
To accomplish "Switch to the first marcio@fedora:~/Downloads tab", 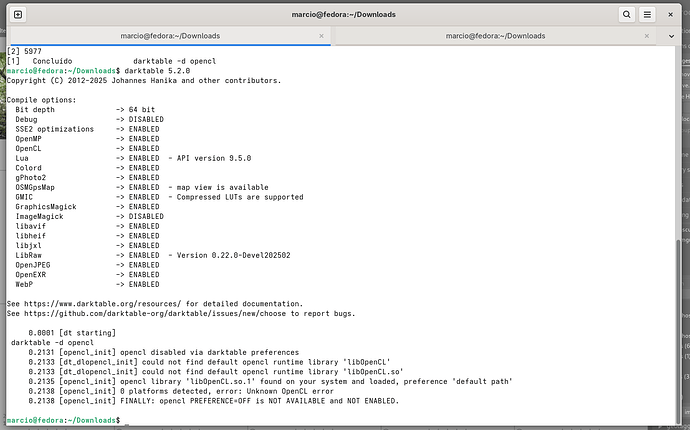I will click(x=170, y=36).
